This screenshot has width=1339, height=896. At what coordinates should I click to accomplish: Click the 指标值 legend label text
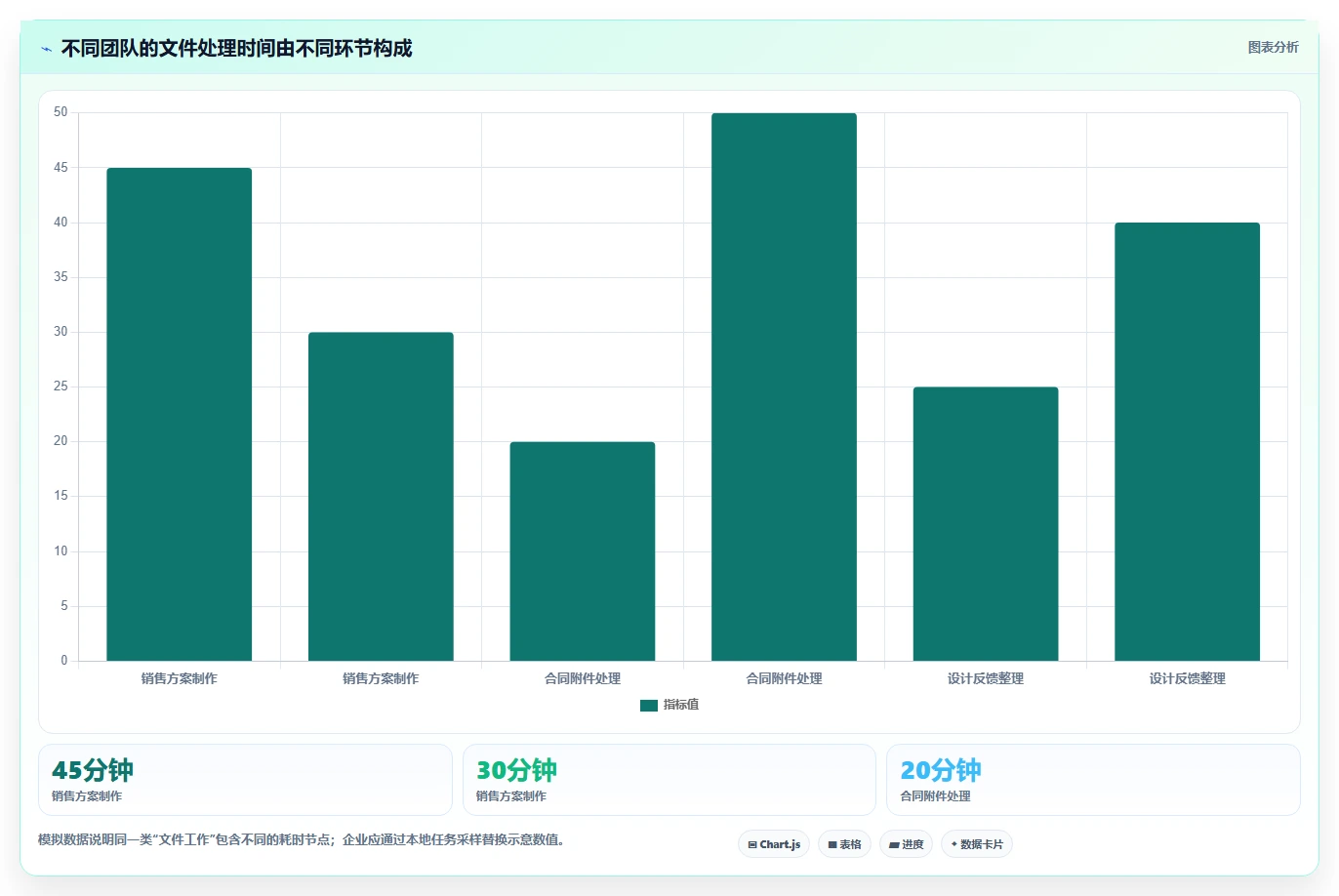point(681,705)
